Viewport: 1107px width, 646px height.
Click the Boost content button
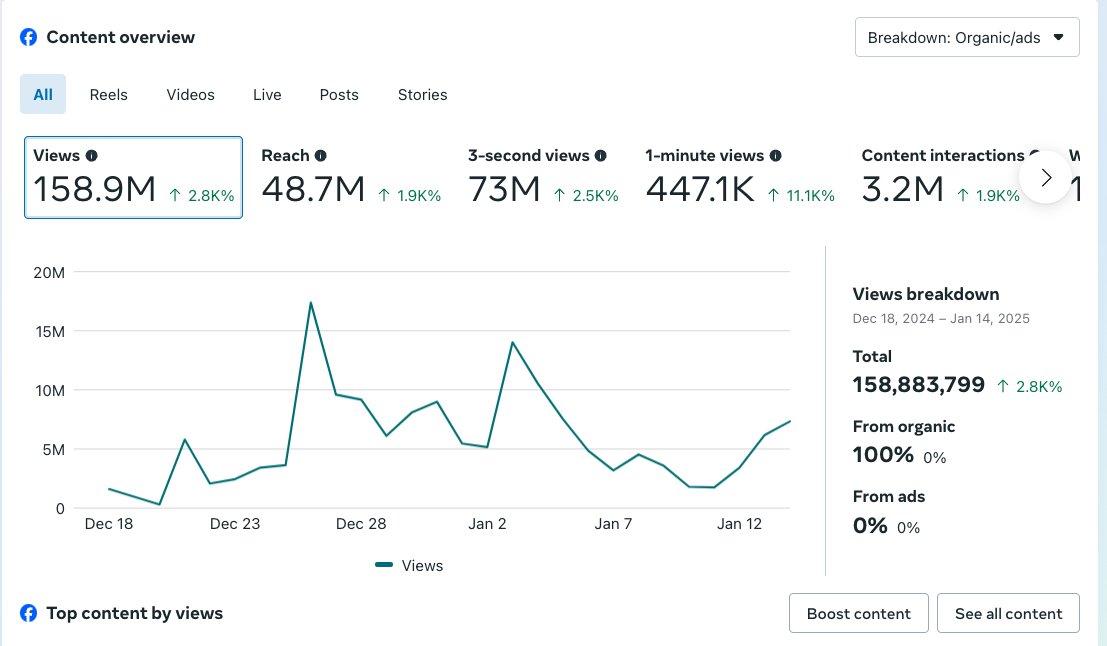click(858, 614)
